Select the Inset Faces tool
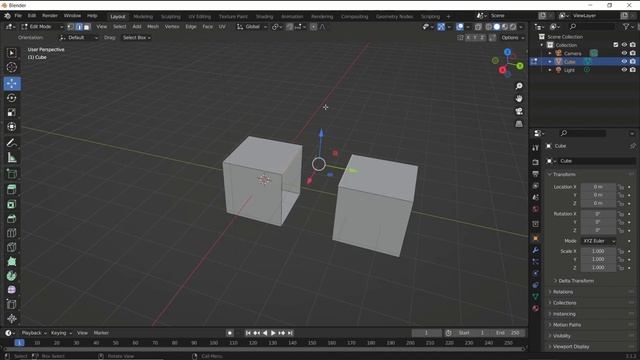The height and width of the screenshot is (360, 640). 11,204
